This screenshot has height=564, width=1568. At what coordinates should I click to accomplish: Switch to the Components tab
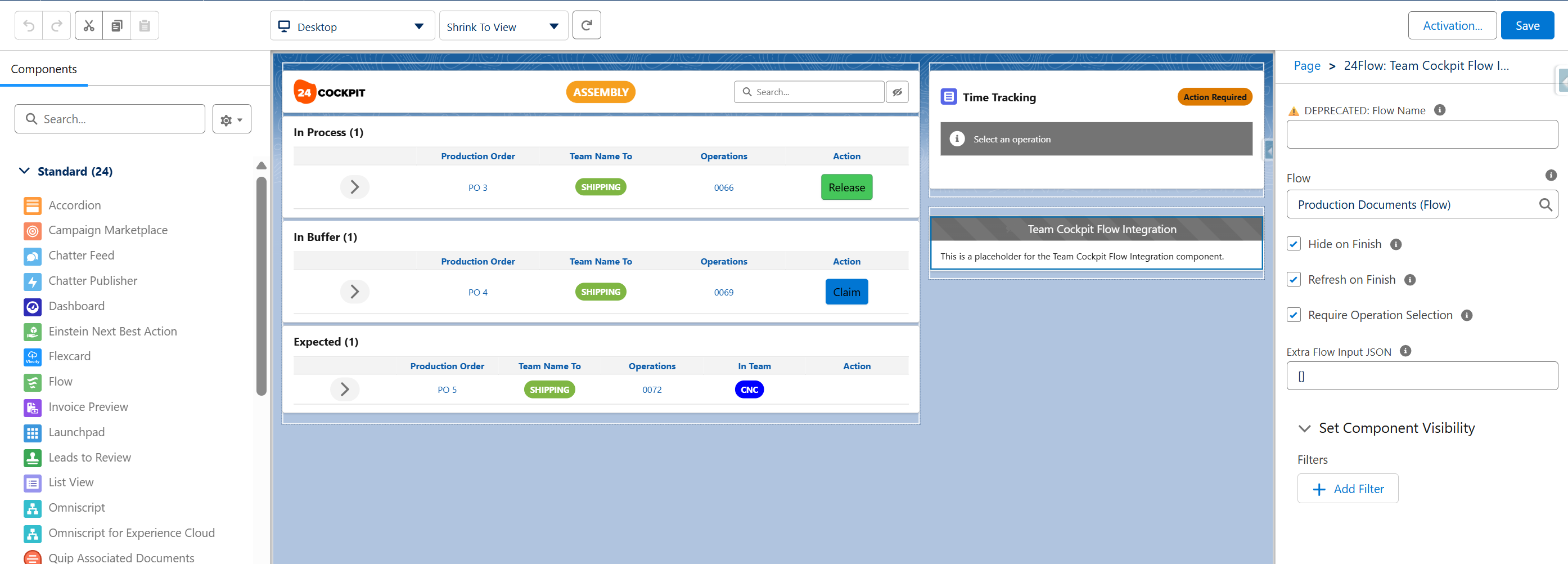pos(44,69)
